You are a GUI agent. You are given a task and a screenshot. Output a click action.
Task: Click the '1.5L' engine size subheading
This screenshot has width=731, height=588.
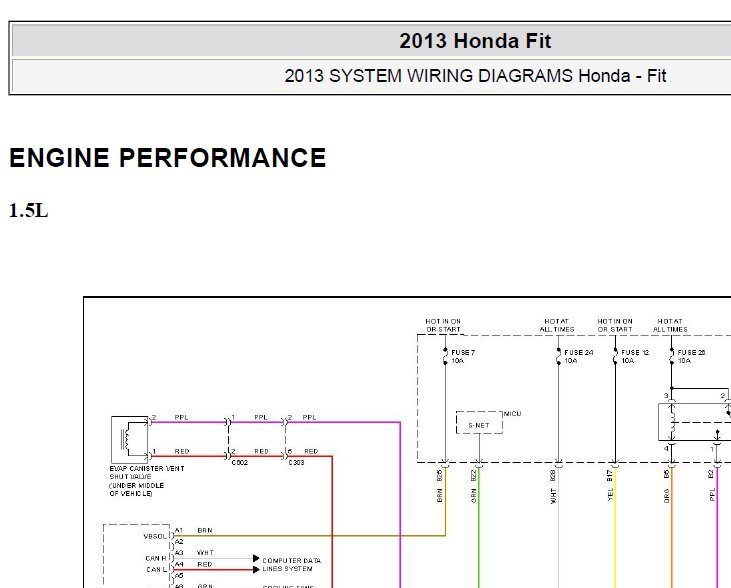[28, 210]
